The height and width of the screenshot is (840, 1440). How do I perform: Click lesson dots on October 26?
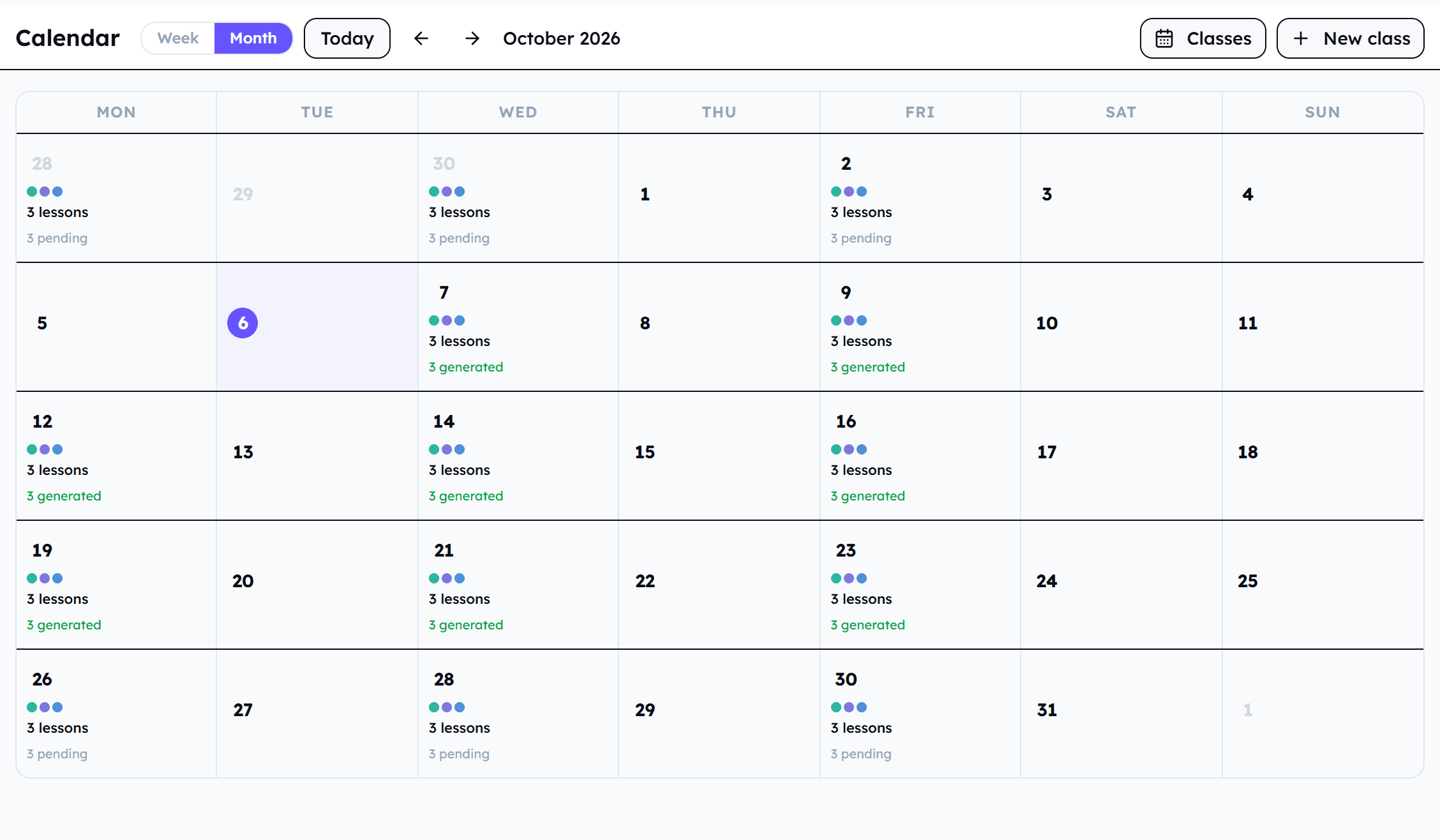45,707
